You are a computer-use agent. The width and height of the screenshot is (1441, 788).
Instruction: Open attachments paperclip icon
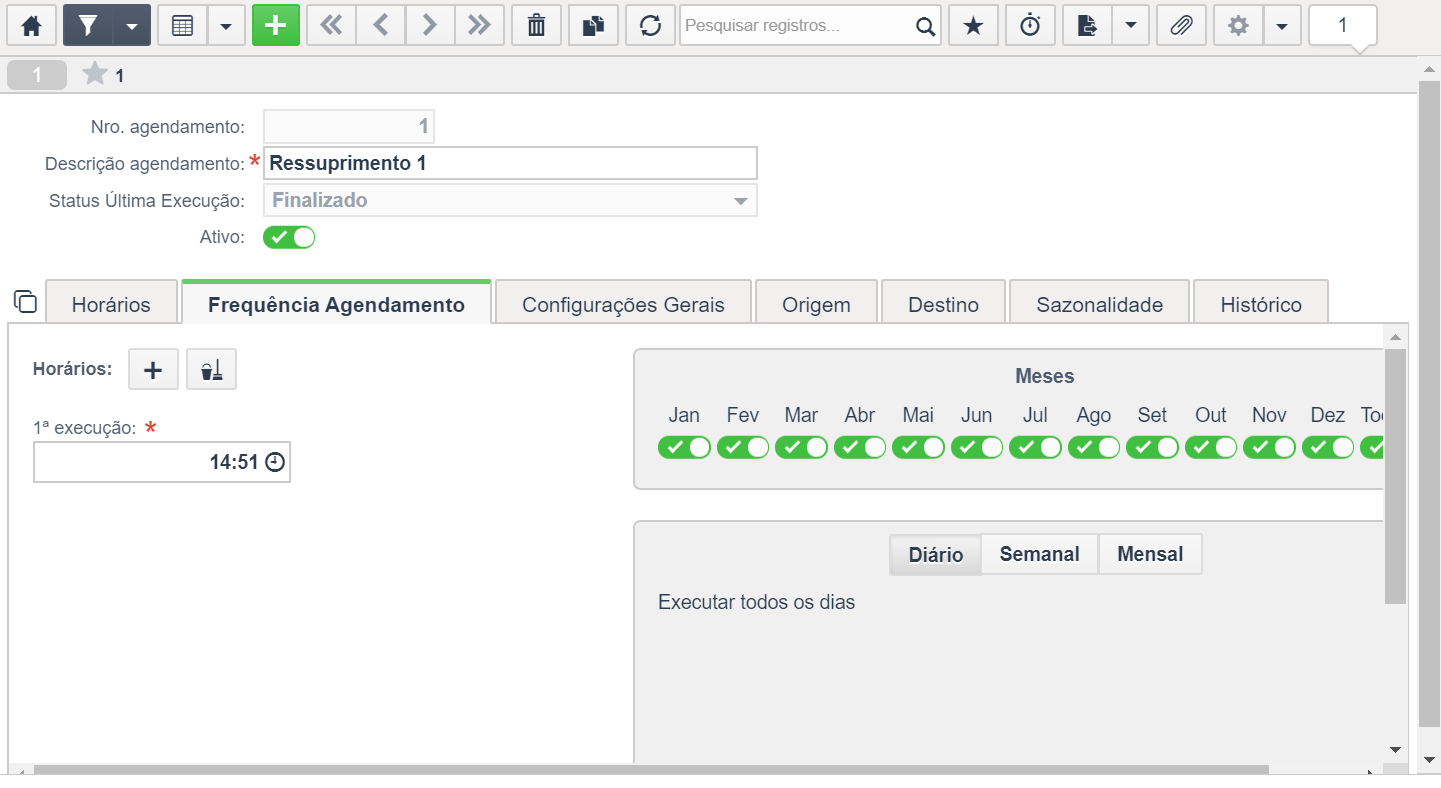click(1182, 26)
